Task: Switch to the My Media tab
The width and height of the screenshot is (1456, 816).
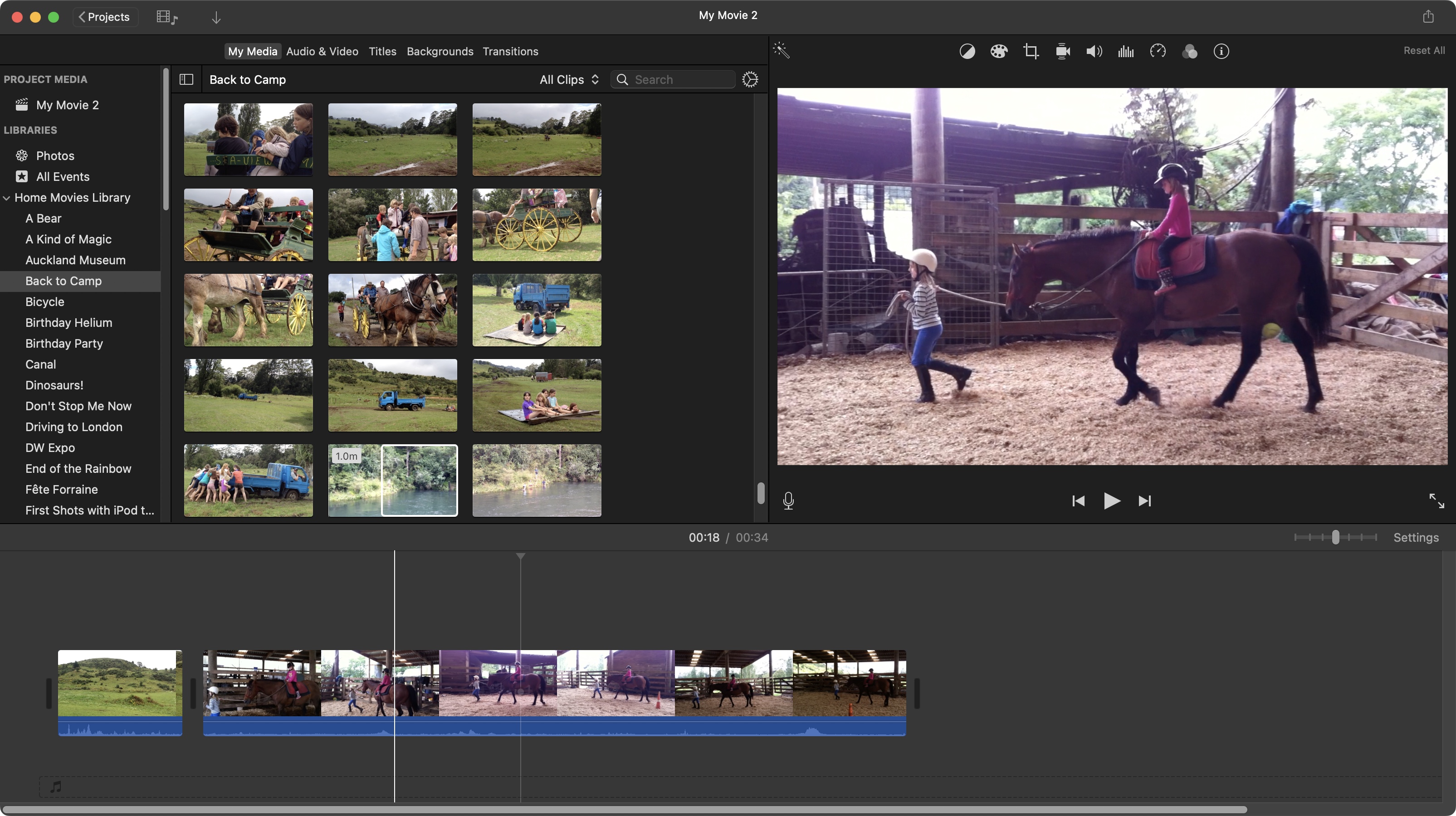Action: (x=252, y=51)
